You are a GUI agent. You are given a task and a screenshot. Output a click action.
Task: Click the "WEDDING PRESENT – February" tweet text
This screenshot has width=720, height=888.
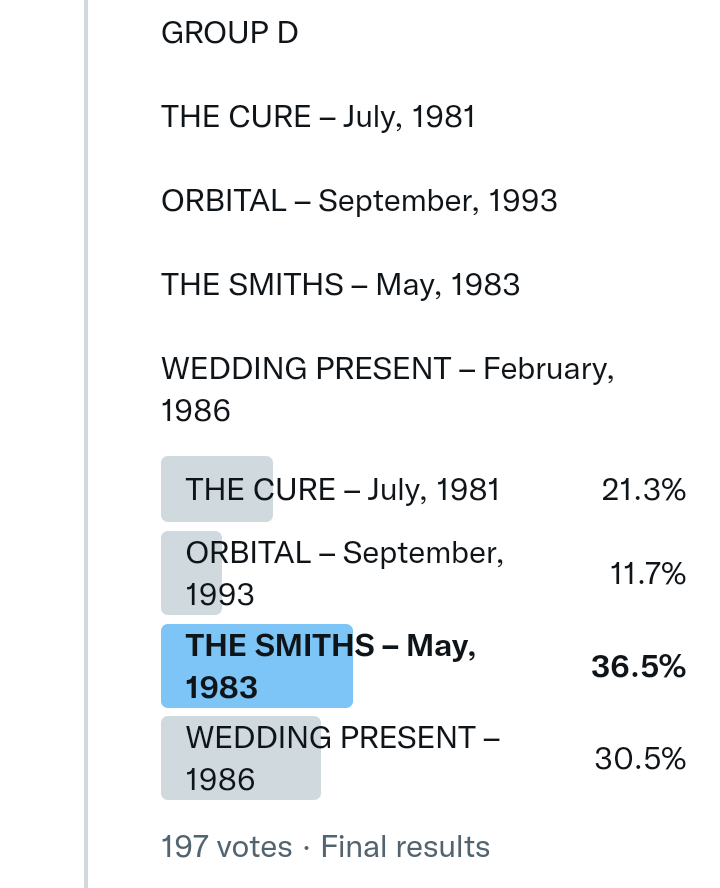tap(387, 369)
